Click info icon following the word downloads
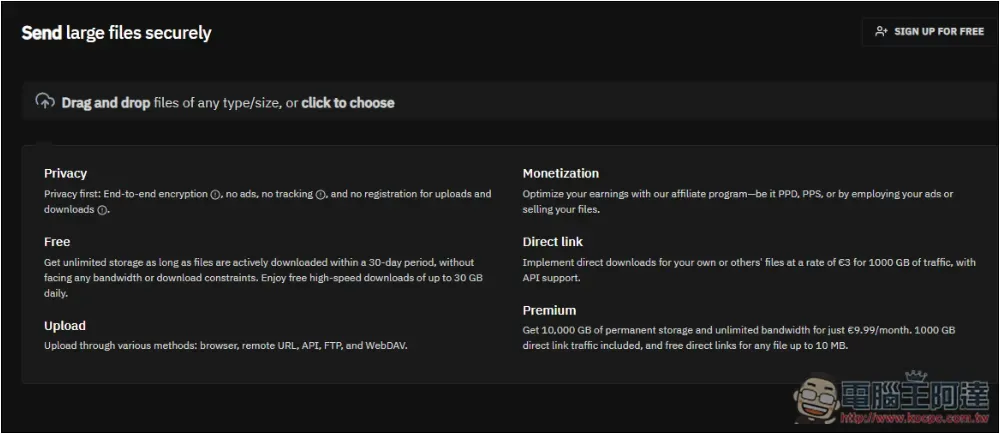 (102, 210)
